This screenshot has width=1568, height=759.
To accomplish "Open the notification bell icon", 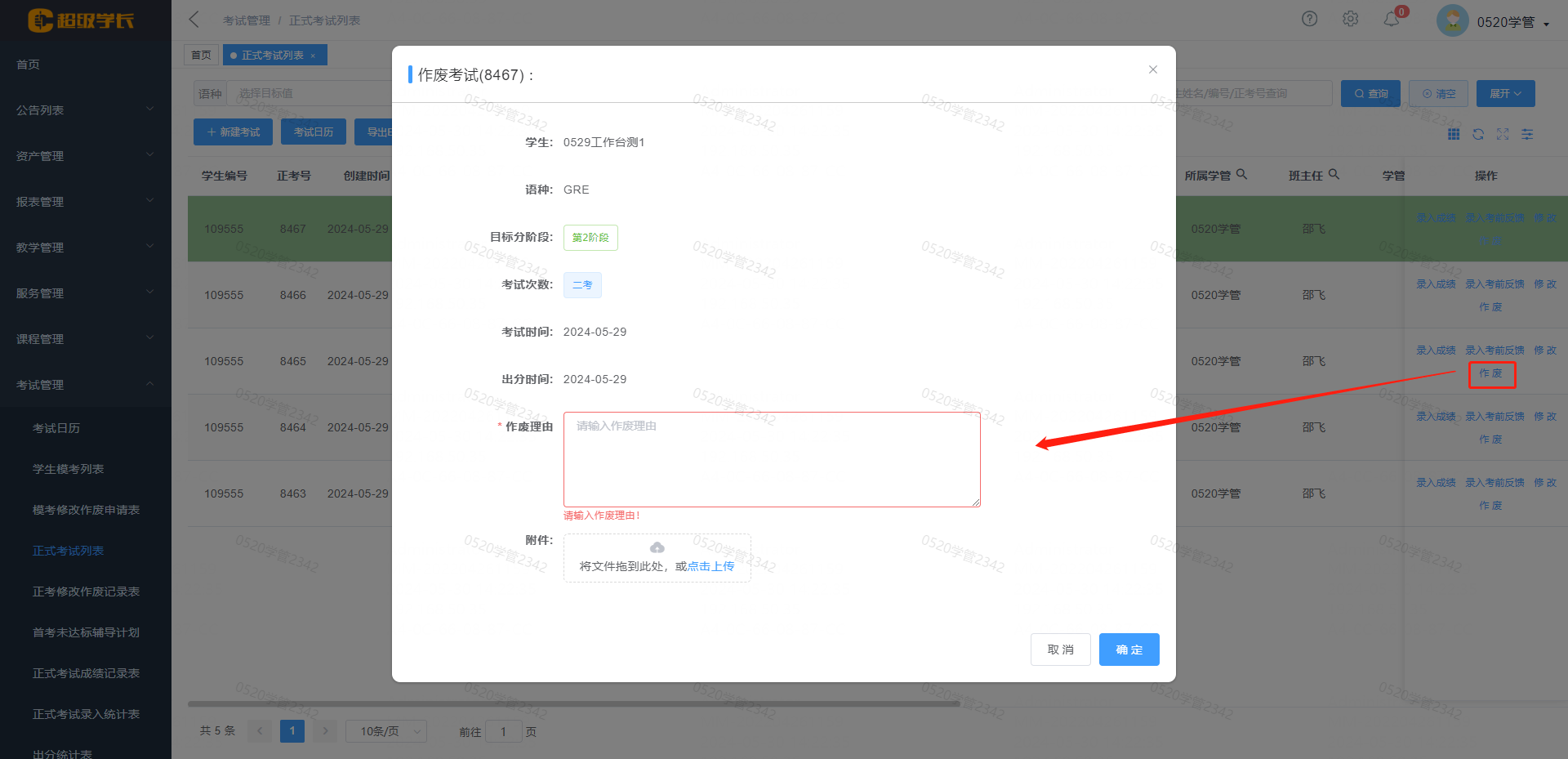I will coord(1392,19).
